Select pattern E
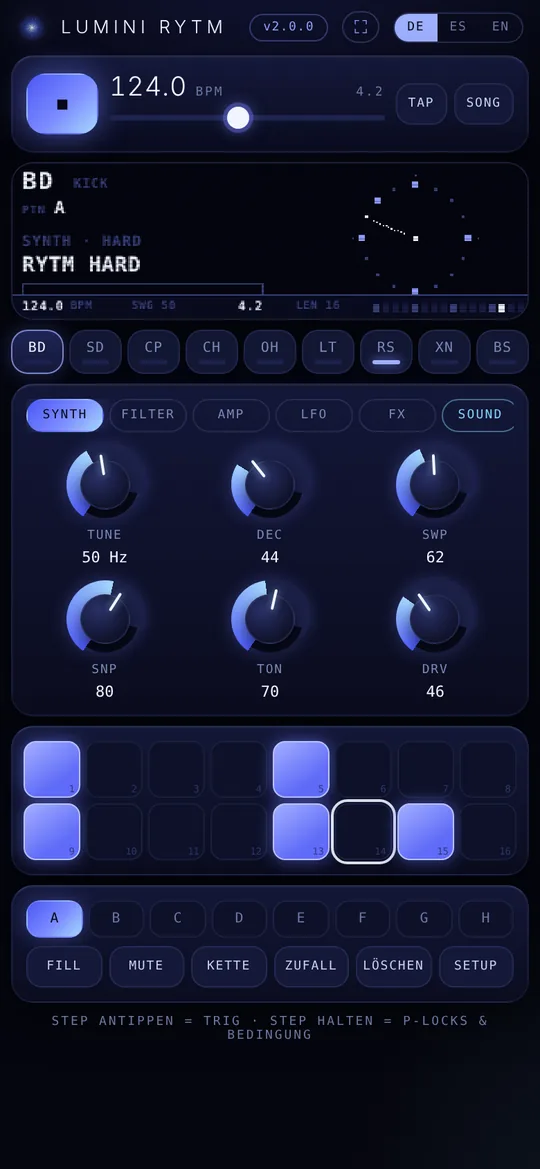540x1169 pixels. (301, 918)
